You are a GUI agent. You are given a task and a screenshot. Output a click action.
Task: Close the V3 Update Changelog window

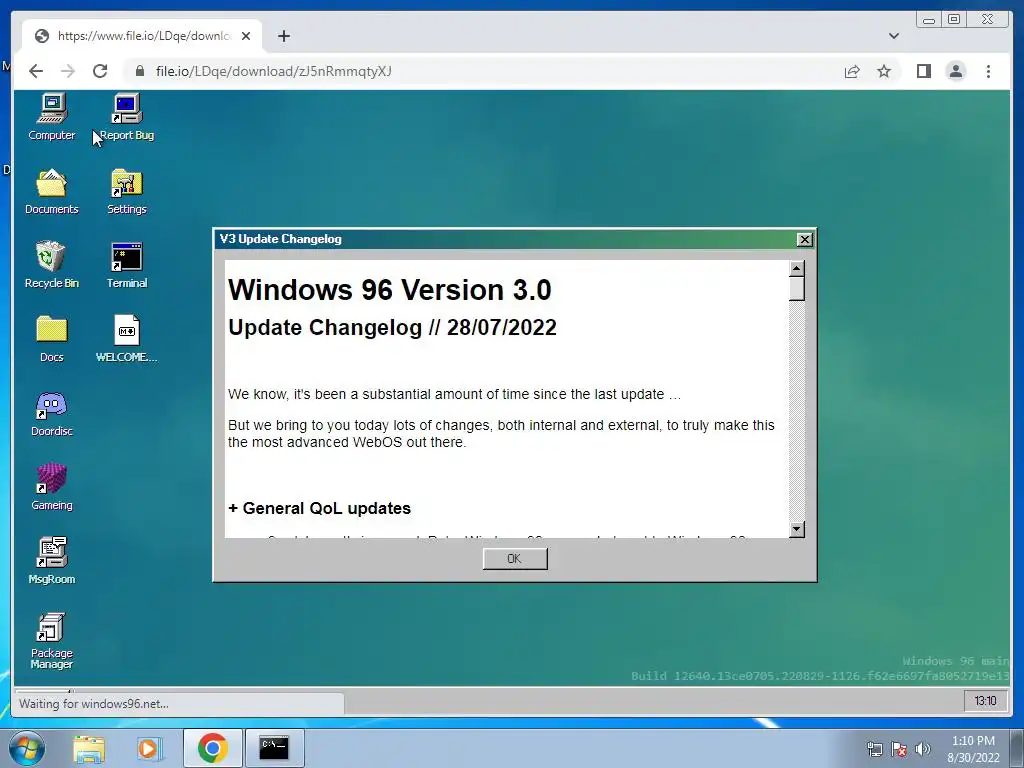pyautogui.click(x=805, y=240)
